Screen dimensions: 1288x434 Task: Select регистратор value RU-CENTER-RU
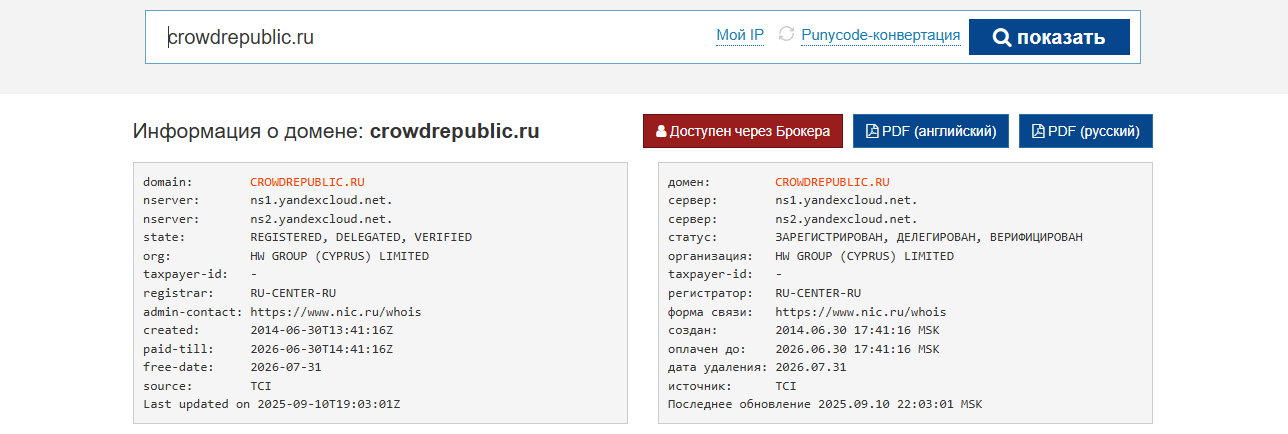[818, 293]
